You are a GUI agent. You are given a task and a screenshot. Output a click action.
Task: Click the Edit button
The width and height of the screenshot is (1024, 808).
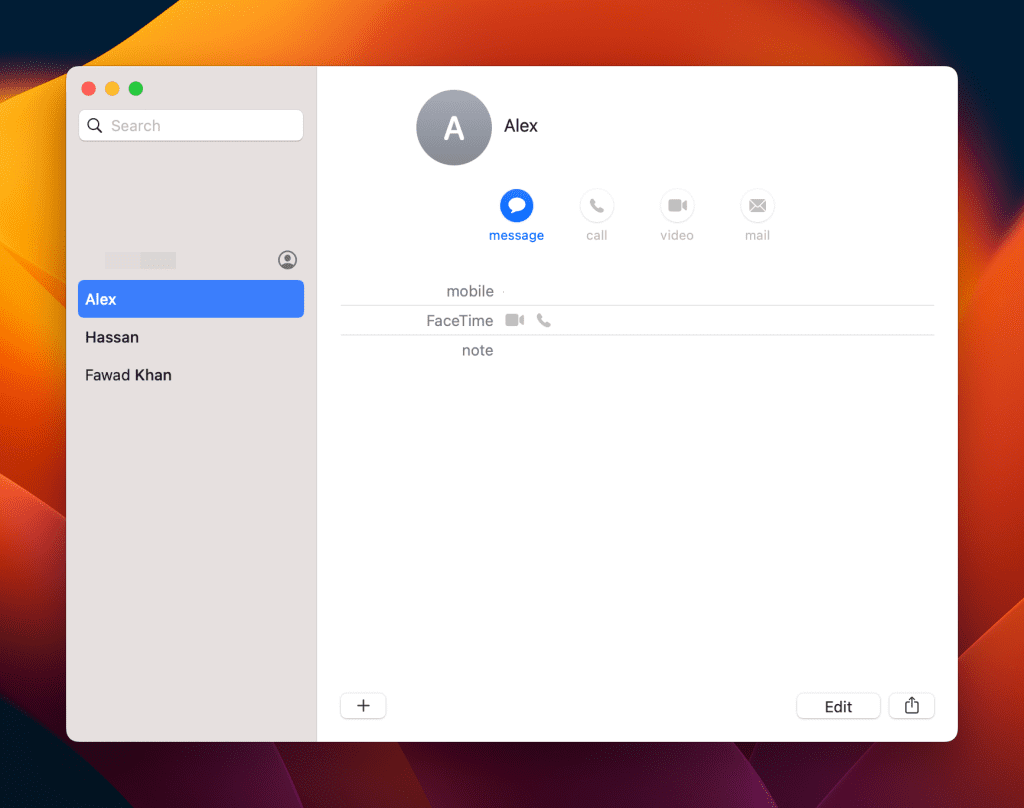[x=838, y=706]
